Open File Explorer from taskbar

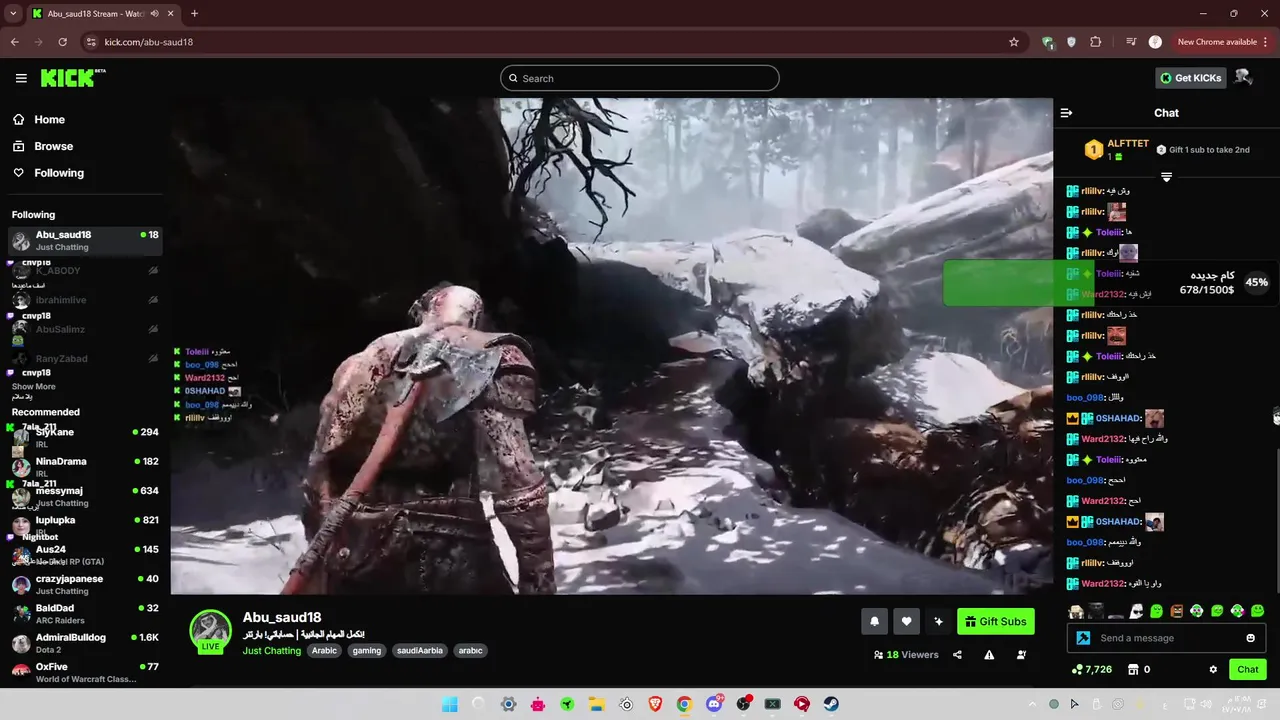tap(596, 704)
